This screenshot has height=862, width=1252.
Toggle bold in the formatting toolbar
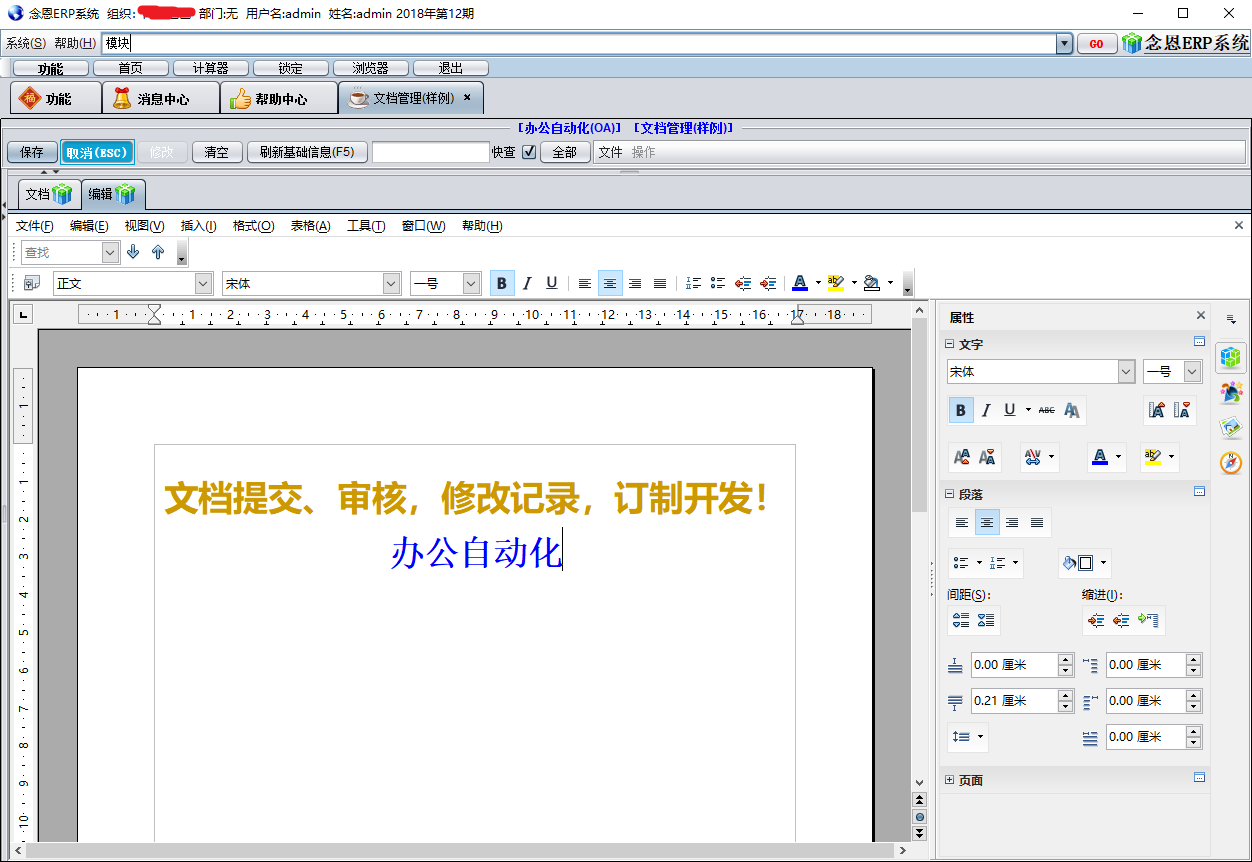(502, 284)
